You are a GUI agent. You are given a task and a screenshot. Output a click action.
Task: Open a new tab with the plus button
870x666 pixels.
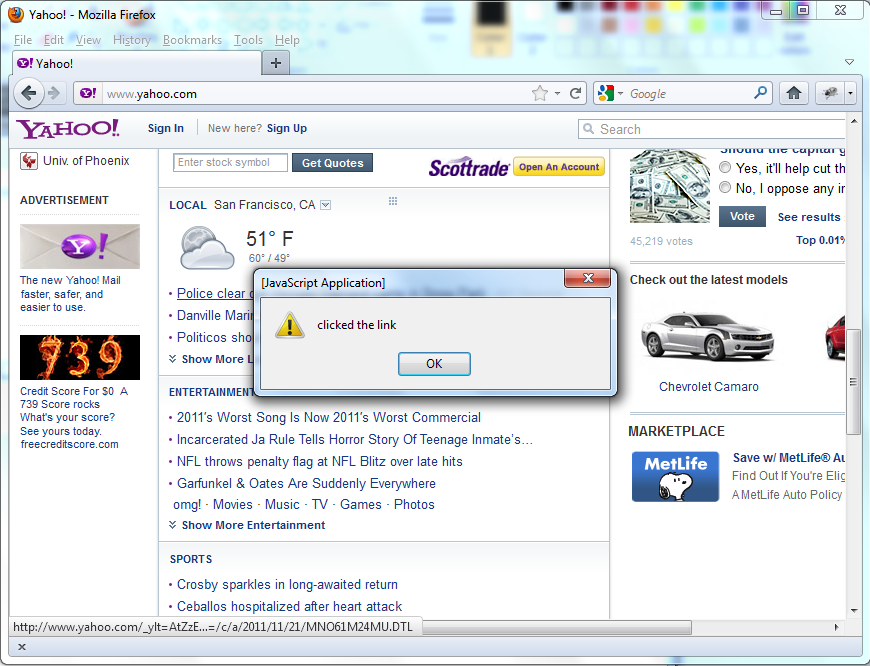tap(276, 63)
